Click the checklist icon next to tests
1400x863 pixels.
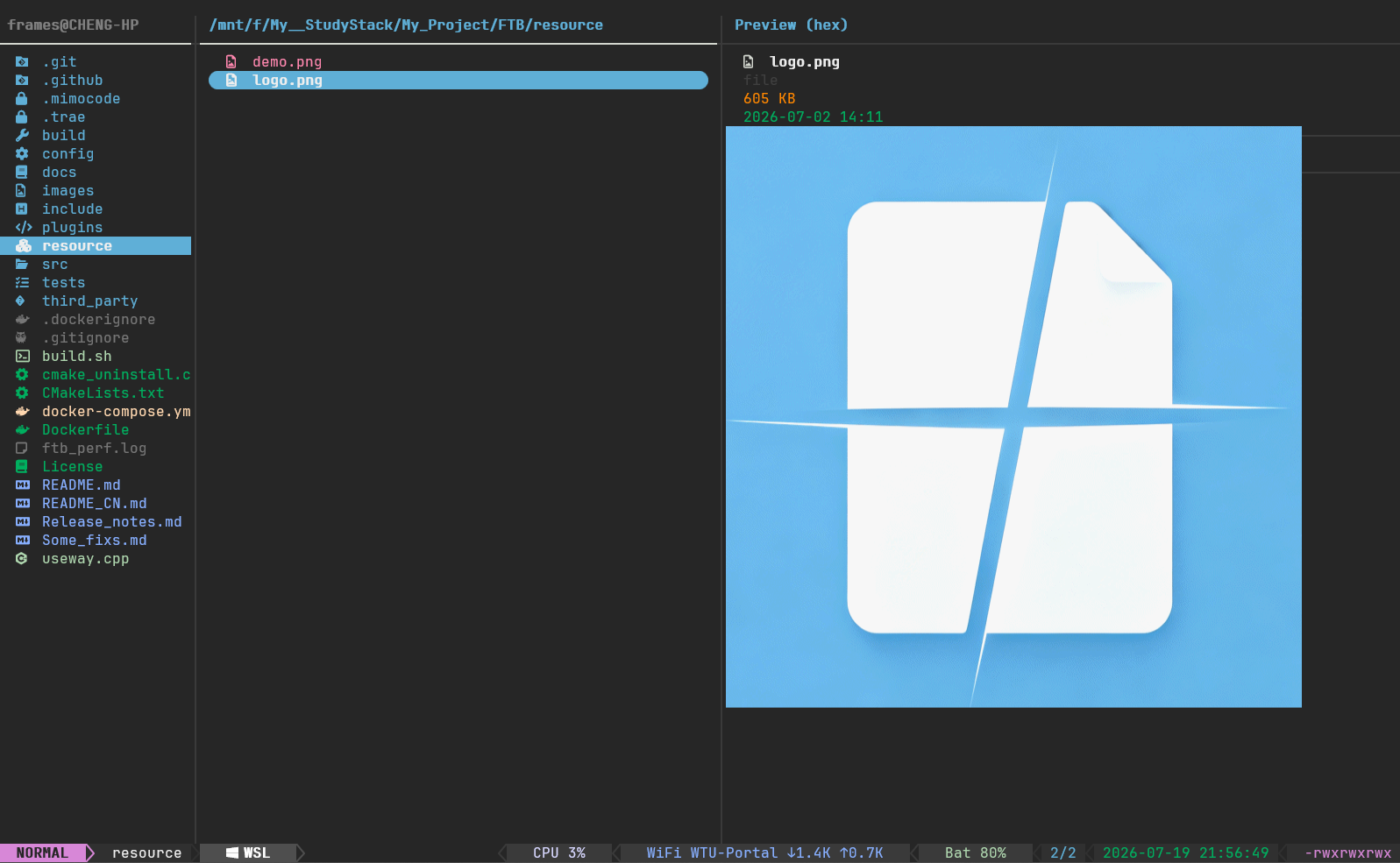click(22, 282)
